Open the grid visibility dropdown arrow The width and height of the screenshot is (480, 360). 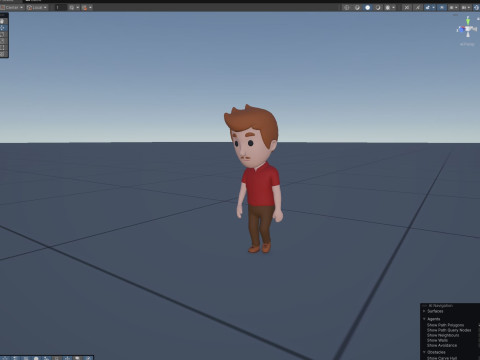point(456,7)
